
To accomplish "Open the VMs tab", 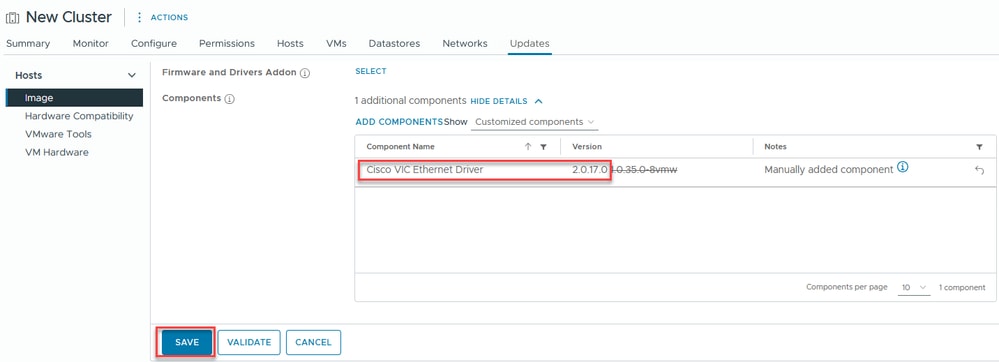I will [x=336, y=43].
